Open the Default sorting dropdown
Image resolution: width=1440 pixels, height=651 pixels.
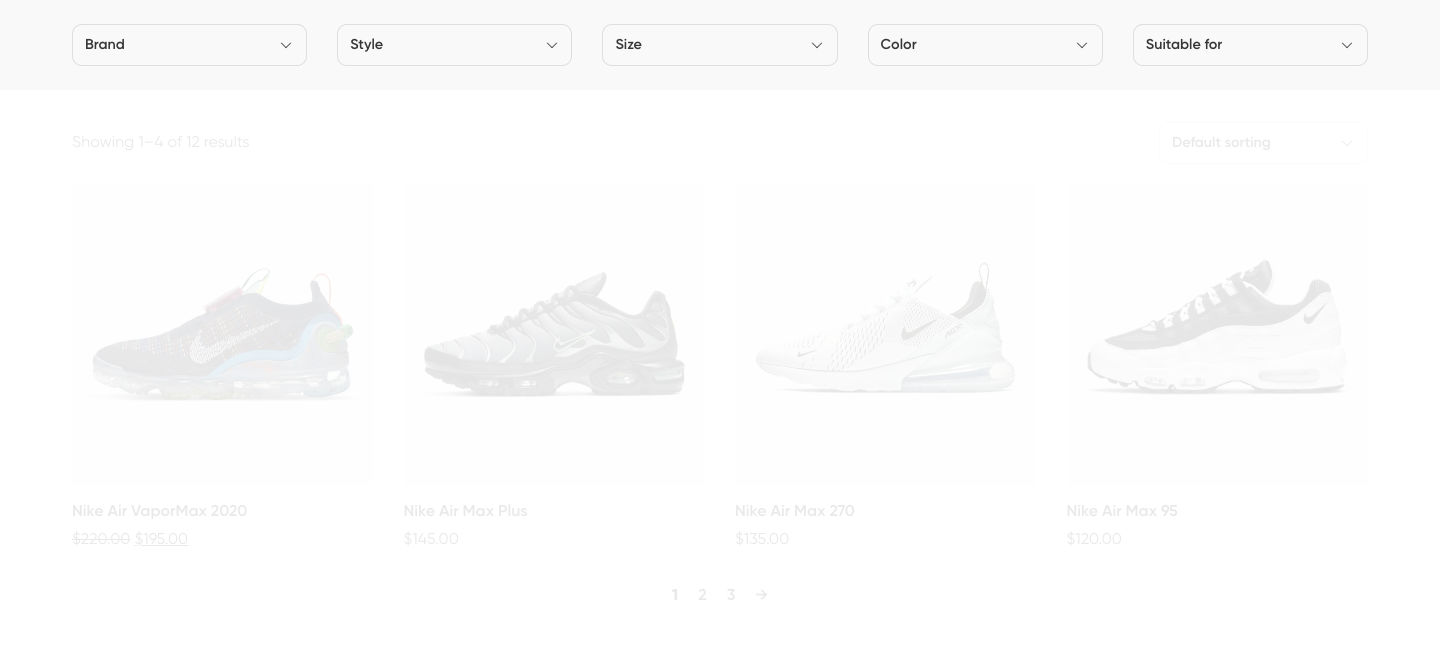point(1262,143)
